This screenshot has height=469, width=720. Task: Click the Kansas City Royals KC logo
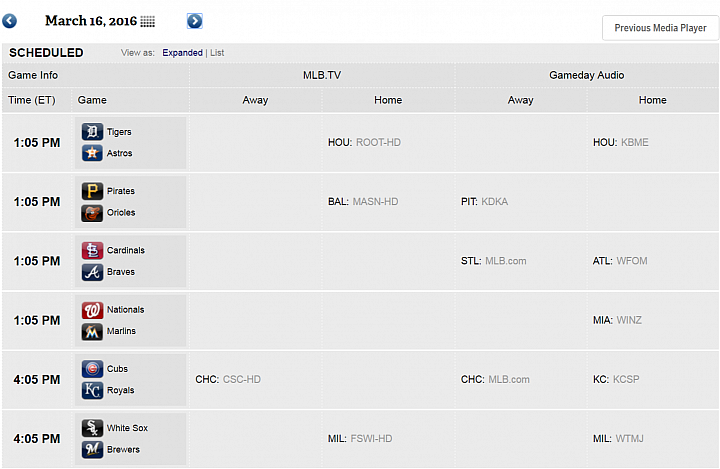92,390
